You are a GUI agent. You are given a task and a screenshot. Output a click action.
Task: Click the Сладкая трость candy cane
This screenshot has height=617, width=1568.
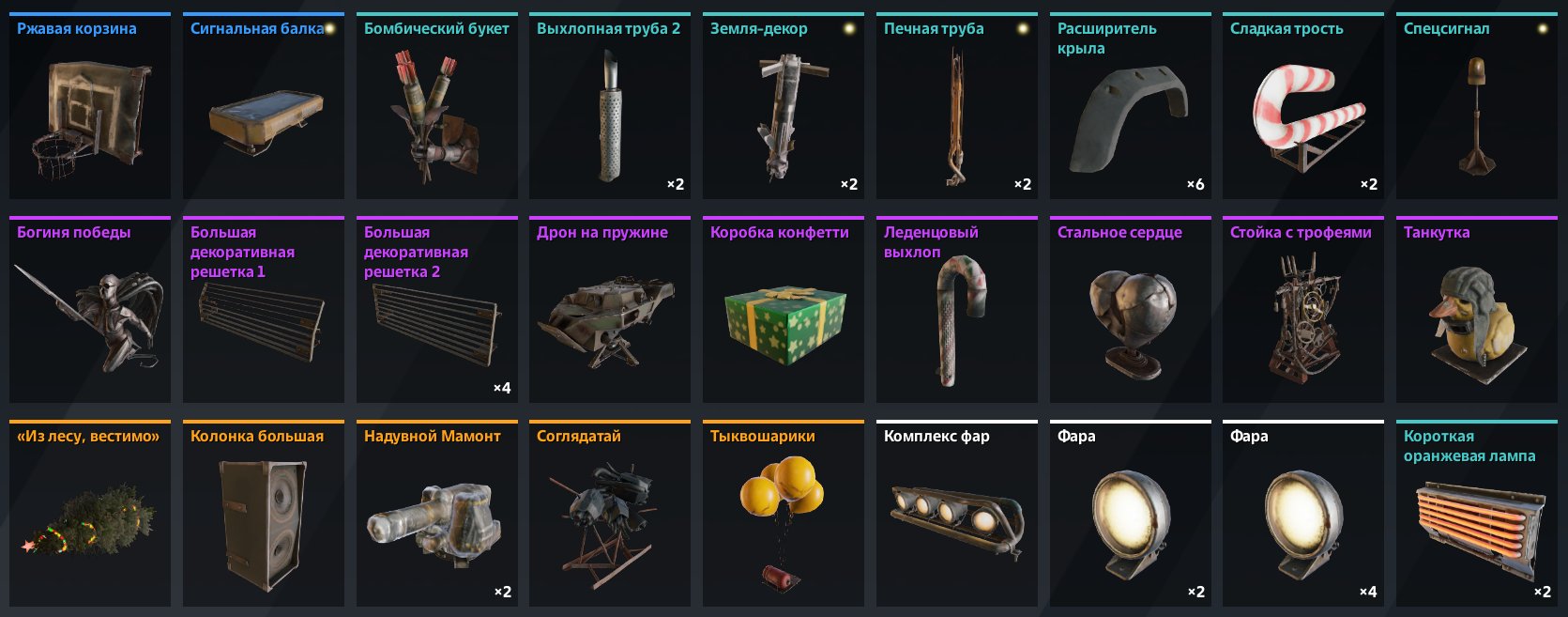pyautogui.click(x=1303, y=105)
